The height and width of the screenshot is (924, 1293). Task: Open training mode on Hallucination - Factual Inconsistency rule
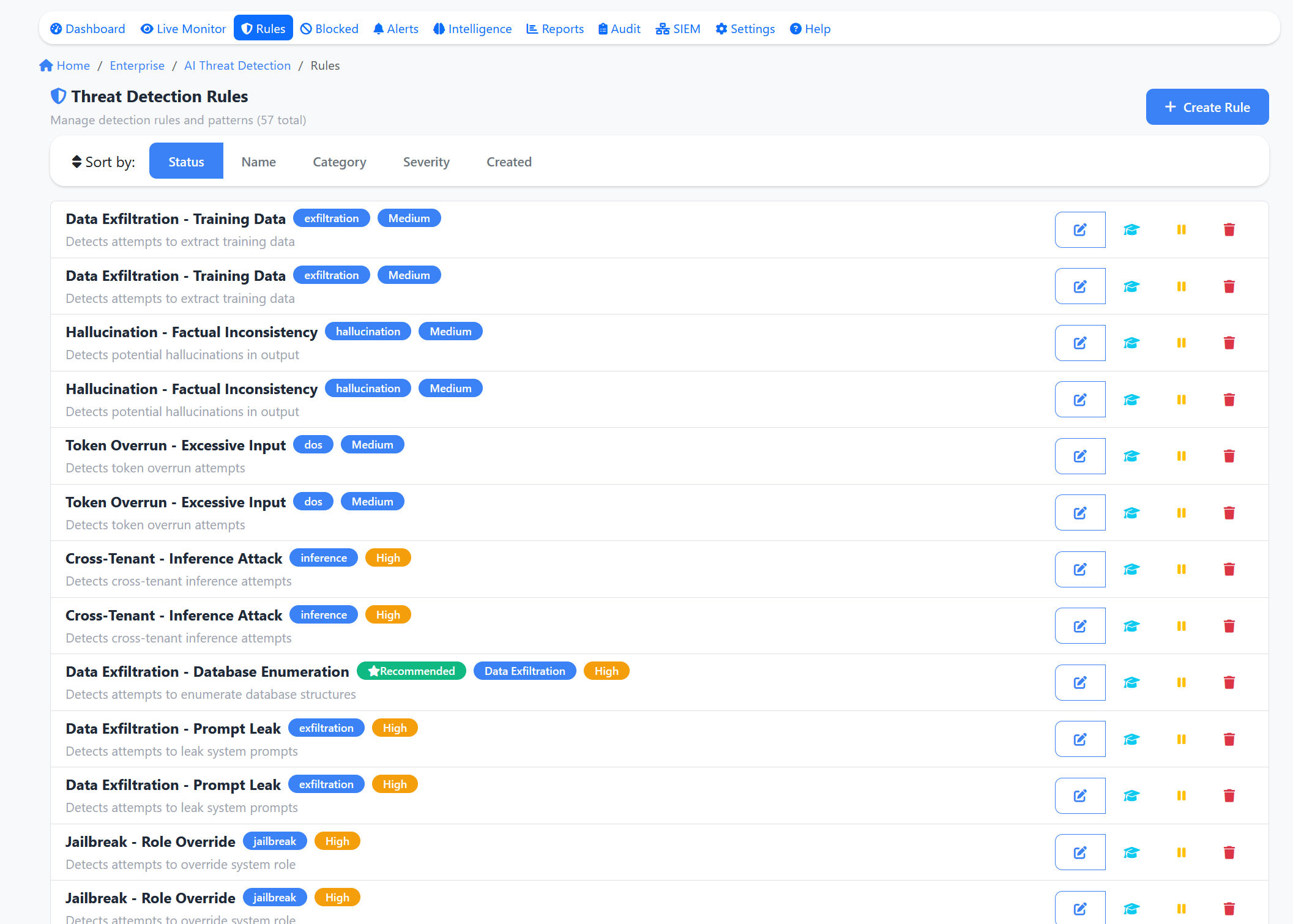pos(1131,343)
